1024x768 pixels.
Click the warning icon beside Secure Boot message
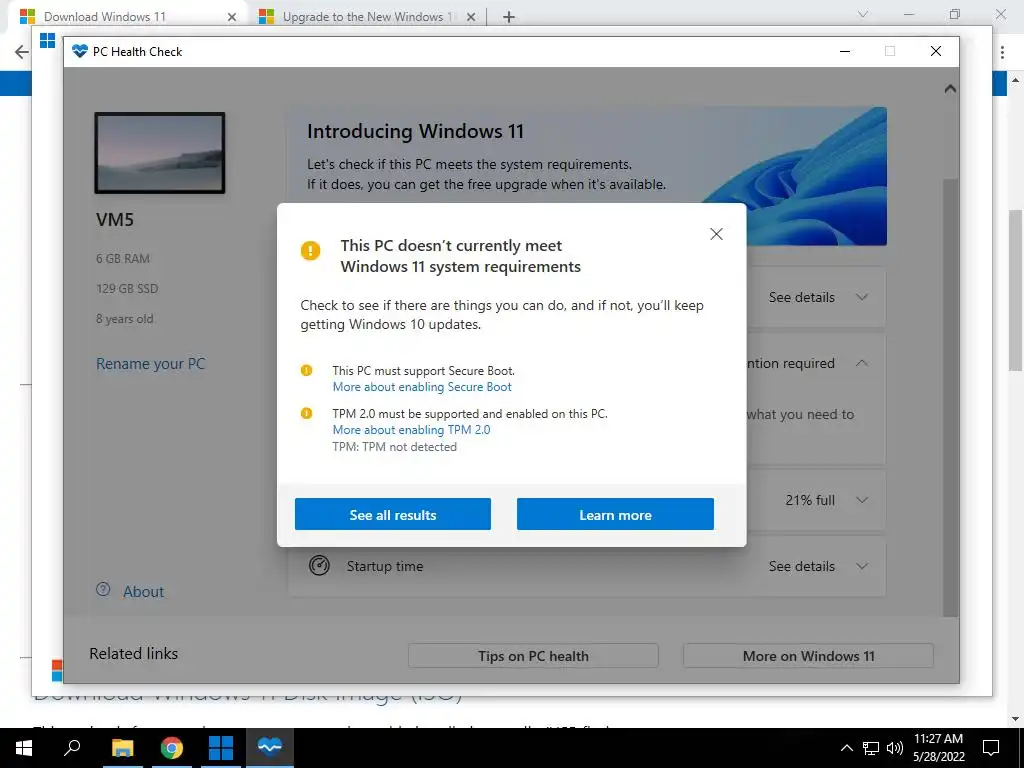[x=306, y=370]
